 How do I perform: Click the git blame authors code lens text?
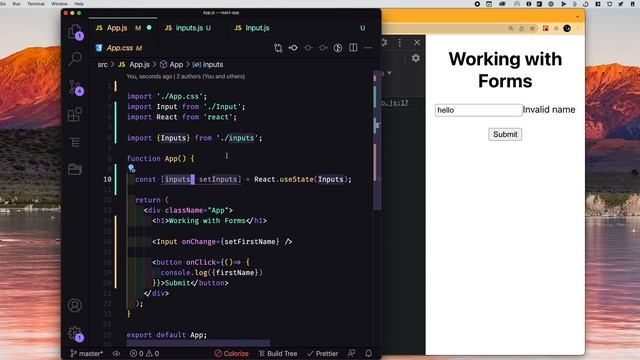(x=186, y=76)
